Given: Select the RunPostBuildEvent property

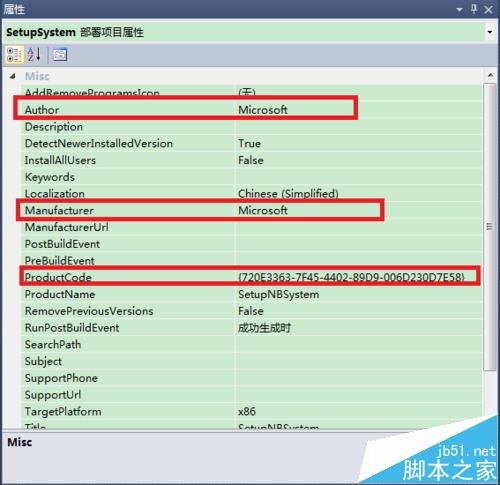Looking at the screenshot, I should (x=72, y=328).
